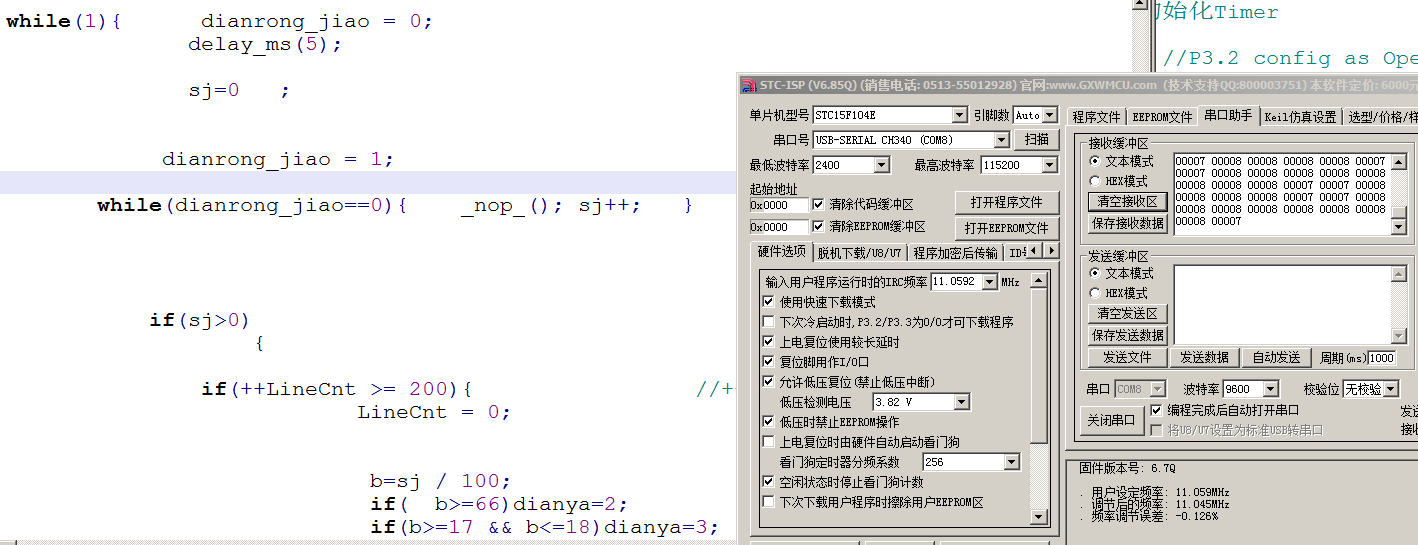Click the 打开程序文件 button
Screen dimensions: 1418x545
(1006, 202)
